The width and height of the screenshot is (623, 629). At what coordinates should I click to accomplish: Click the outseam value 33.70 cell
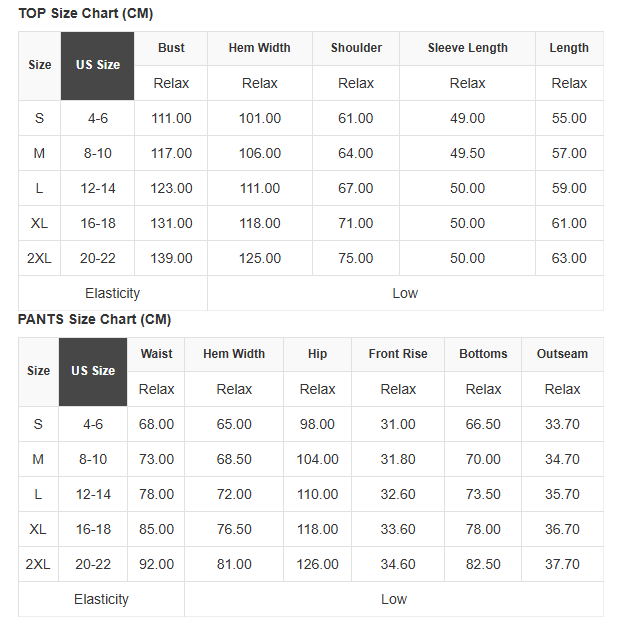pos(562,424)
